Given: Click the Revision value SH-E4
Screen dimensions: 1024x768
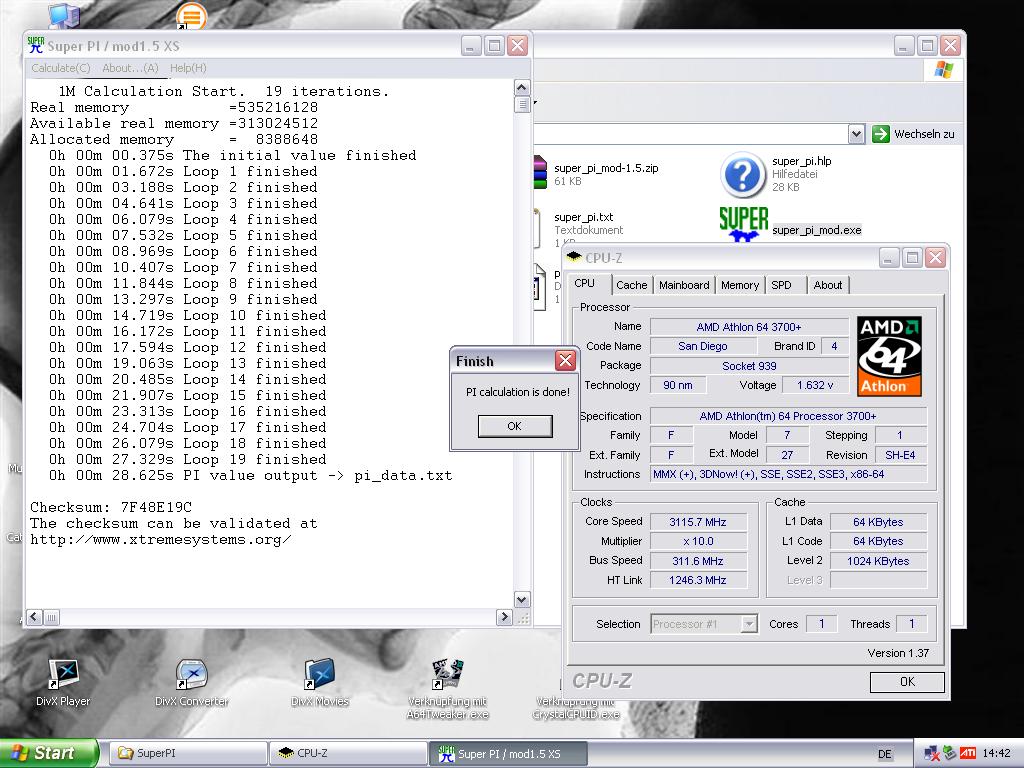Looking at the screenshot, I should click(x=900, y=455).
